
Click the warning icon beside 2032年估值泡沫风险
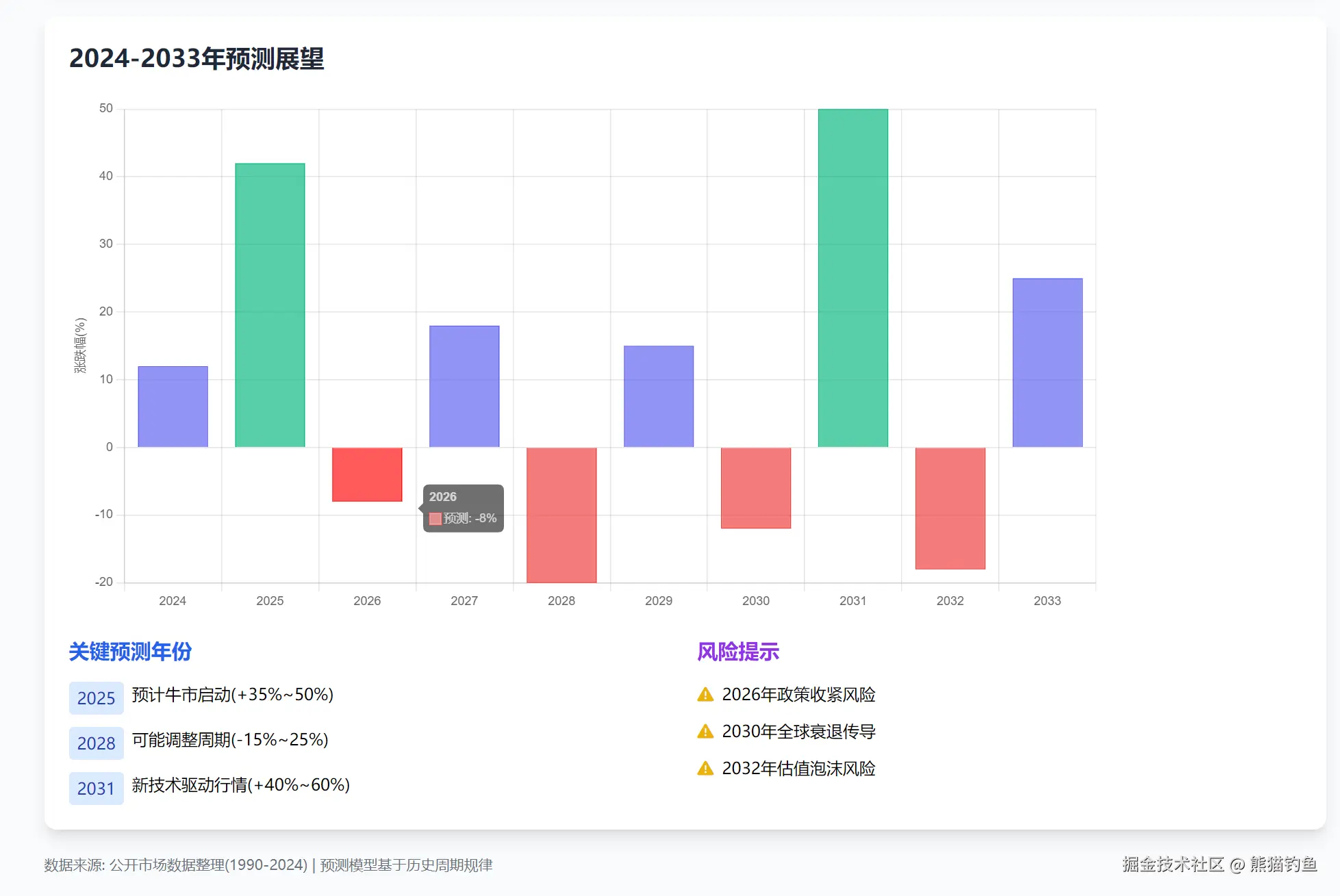pos(704,769)
